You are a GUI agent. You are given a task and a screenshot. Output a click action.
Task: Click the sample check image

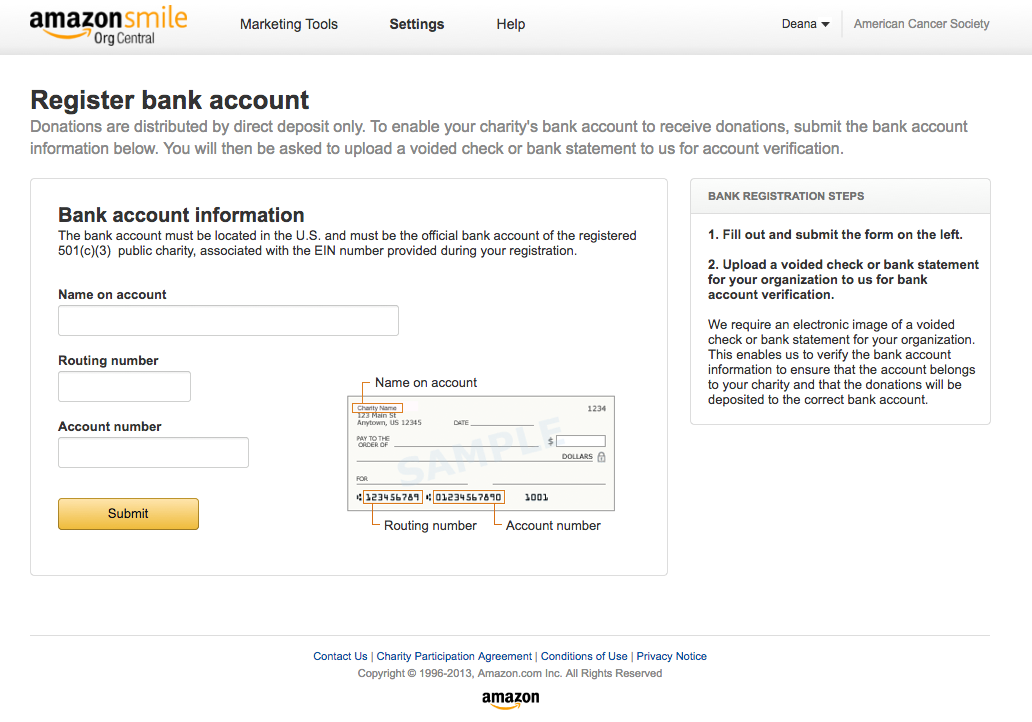click(482, 453)
